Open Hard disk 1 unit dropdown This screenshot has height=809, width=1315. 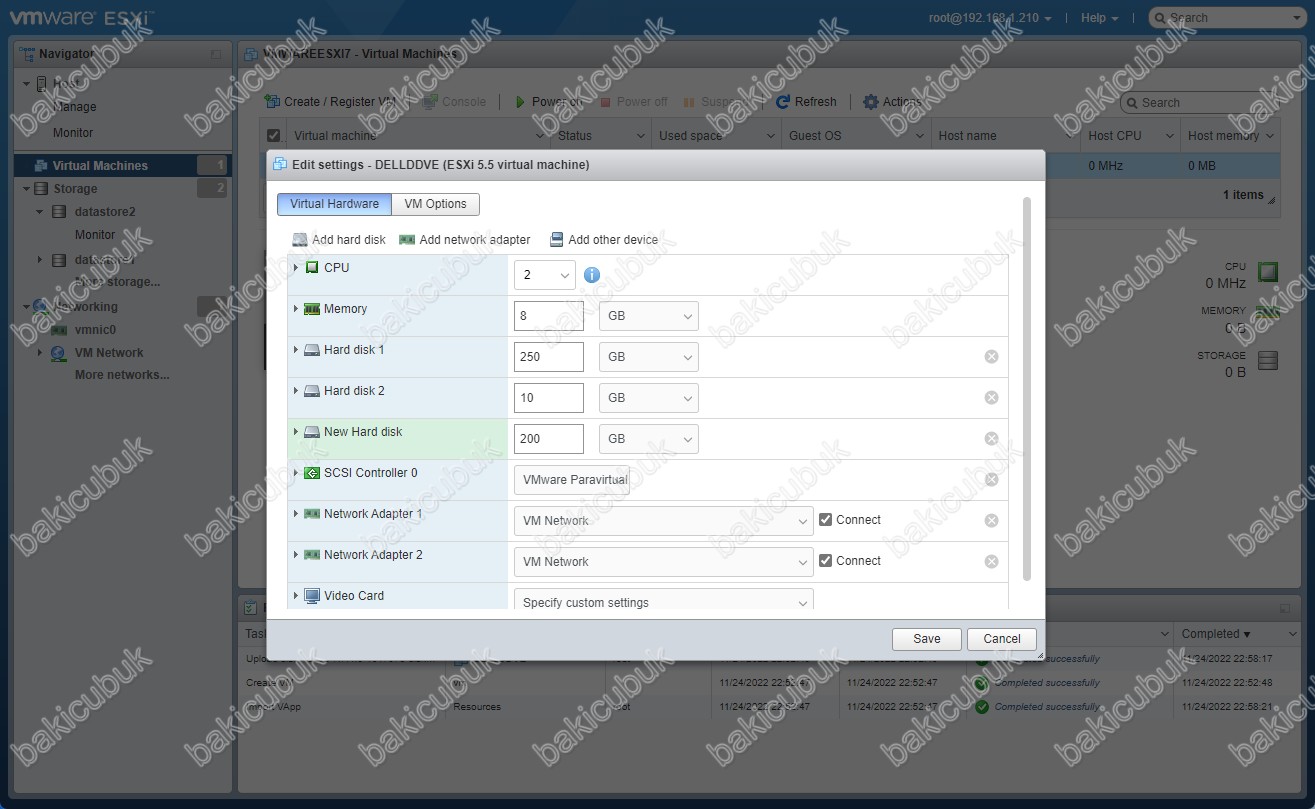pyautogui.click(x=649, y=357)
